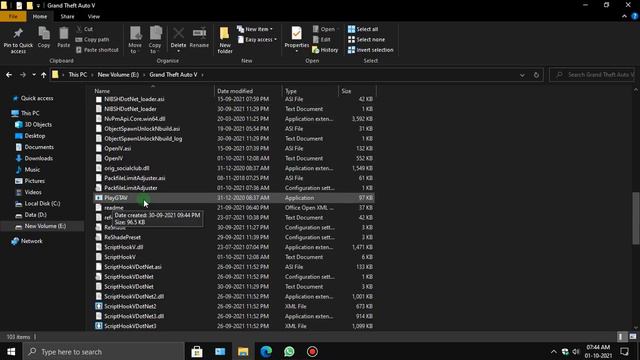The width and height of the screenshot is (640, 360).
Task: Open file Properties
Action: [x=297, y=40]
